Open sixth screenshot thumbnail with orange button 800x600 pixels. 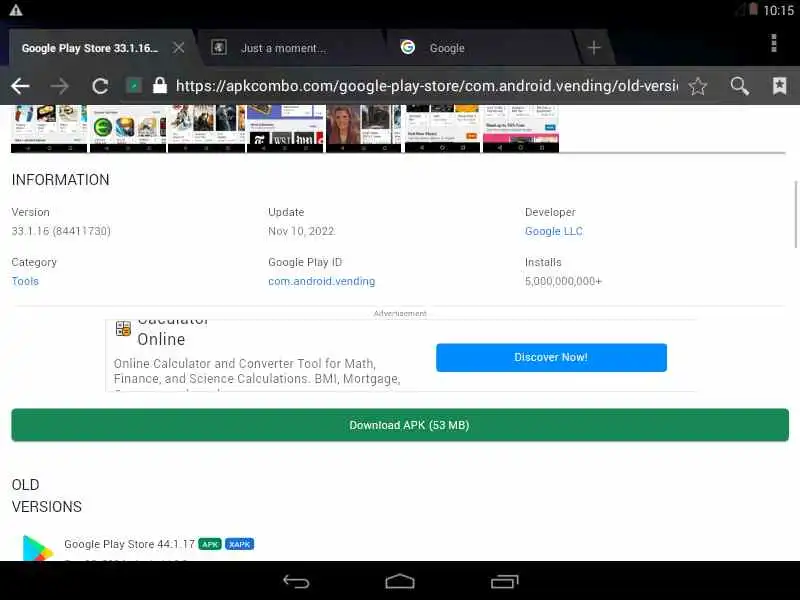(442, 129)
